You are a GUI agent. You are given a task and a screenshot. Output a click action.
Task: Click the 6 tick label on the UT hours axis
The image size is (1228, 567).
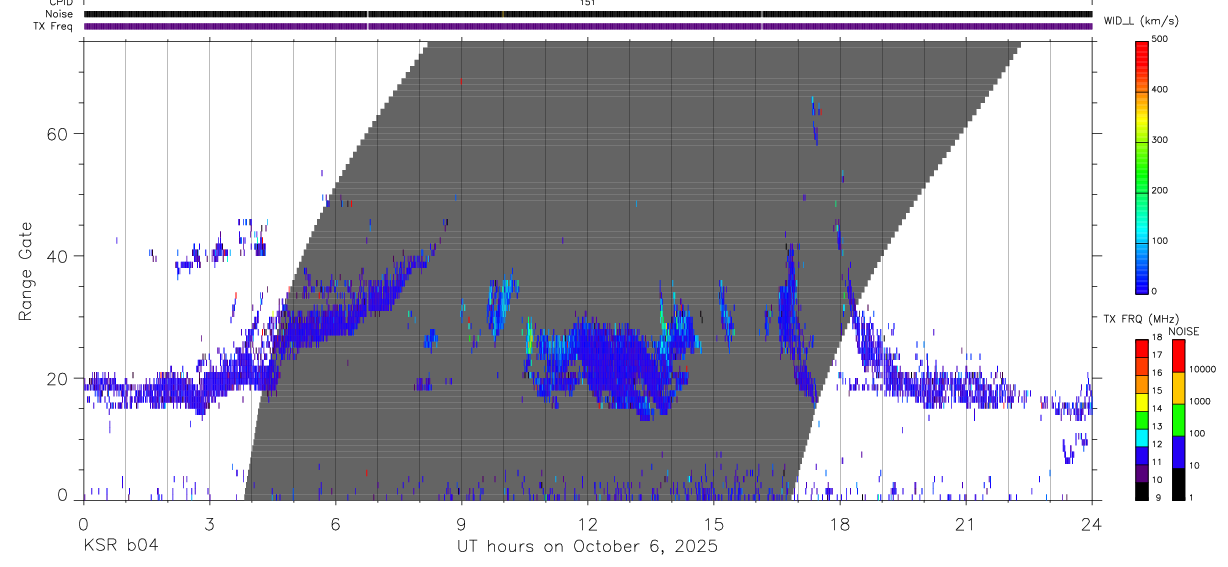335,524
